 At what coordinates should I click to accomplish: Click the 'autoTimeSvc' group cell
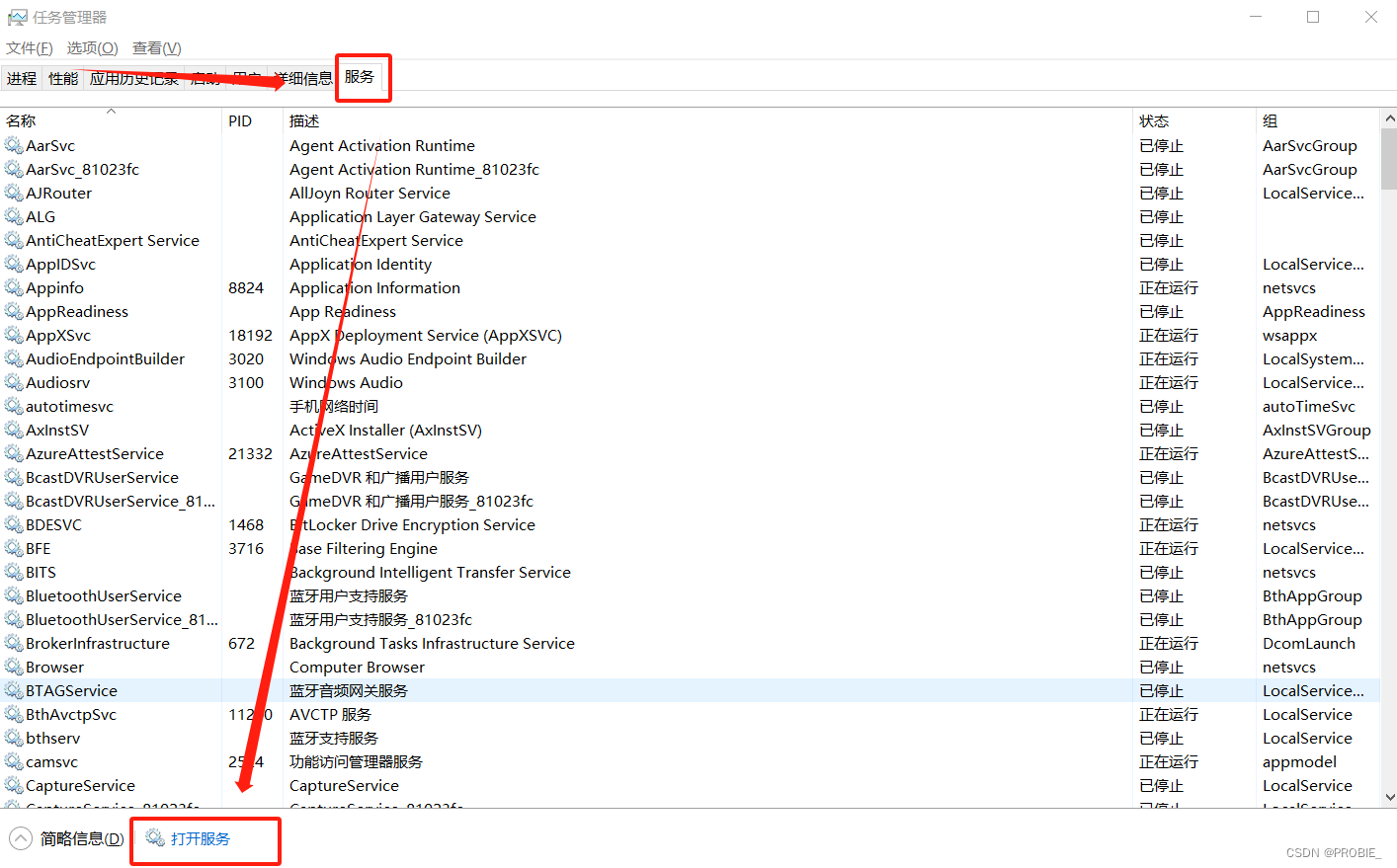pos(1308,406)
